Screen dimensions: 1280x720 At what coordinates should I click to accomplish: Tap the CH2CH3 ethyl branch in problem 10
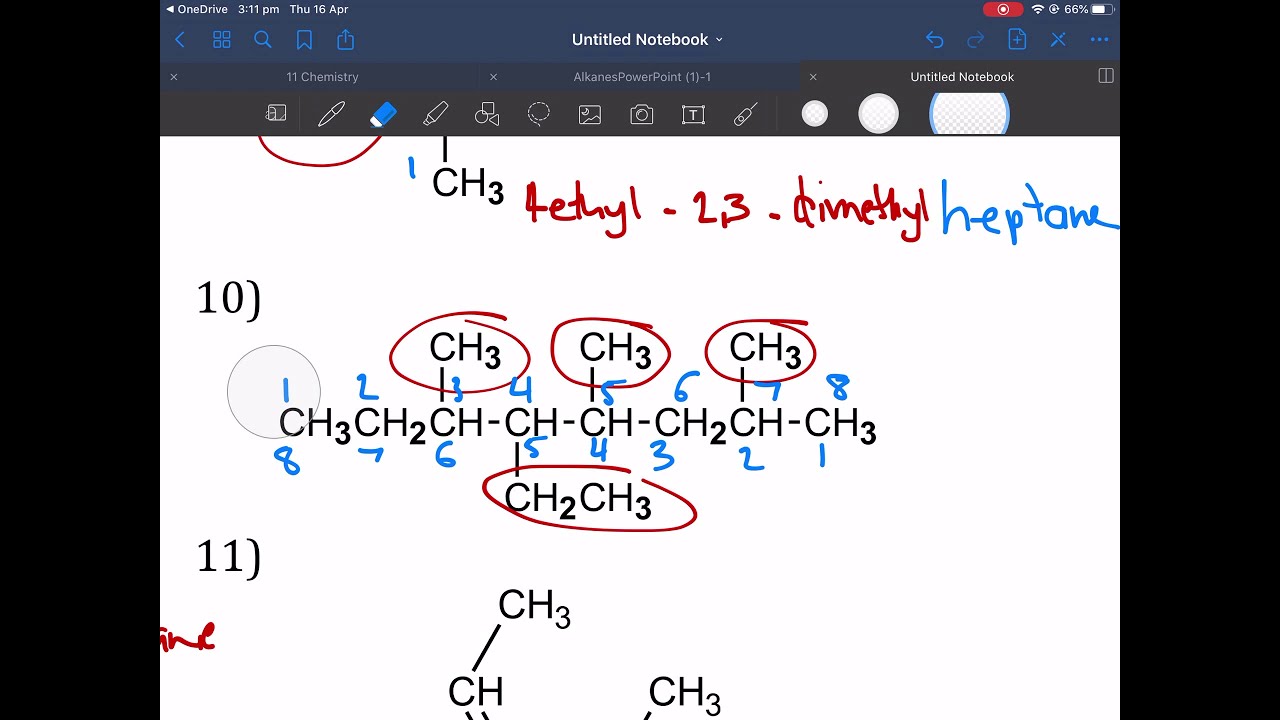578,500
